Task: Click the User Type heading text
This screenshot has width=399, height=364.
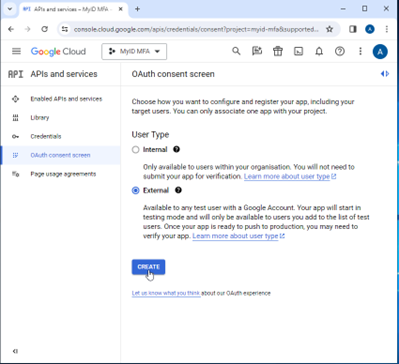Action: click(150, 135)
